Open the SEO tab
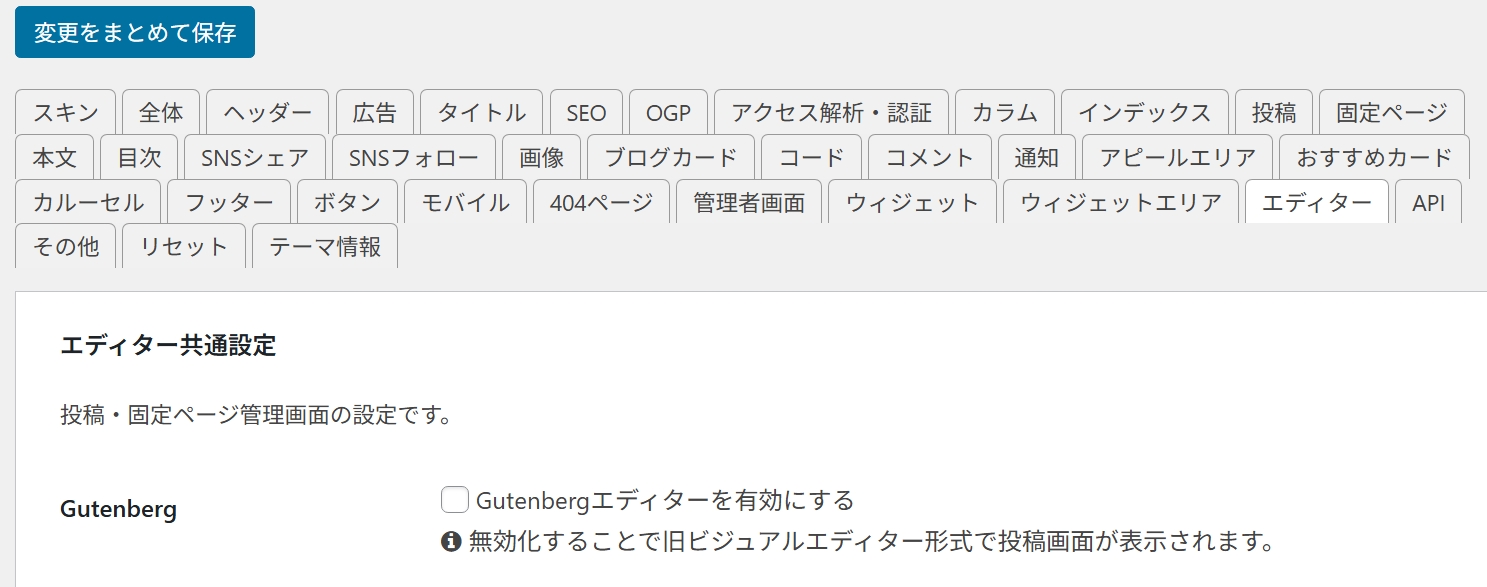The image size is (1487, 587). click(x=586, y=112)
